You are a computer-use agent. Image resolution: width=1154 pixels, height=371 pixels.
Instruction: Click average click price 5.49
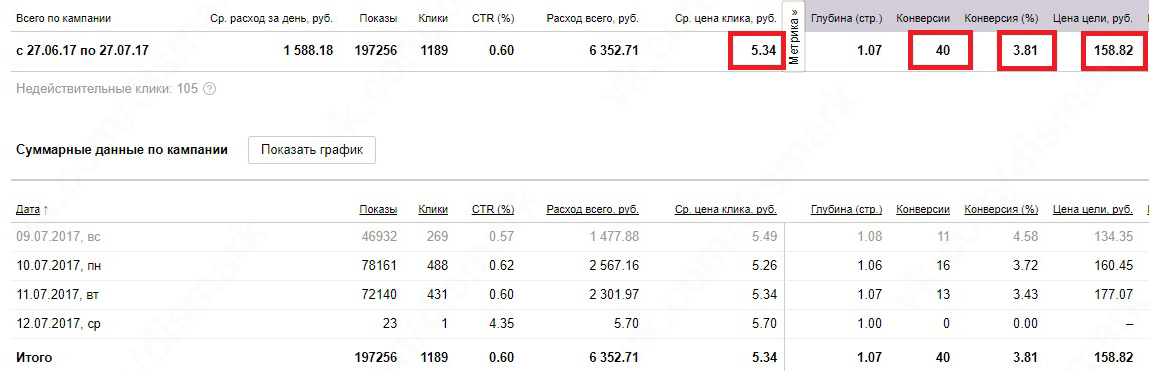[x=765, y=237]
